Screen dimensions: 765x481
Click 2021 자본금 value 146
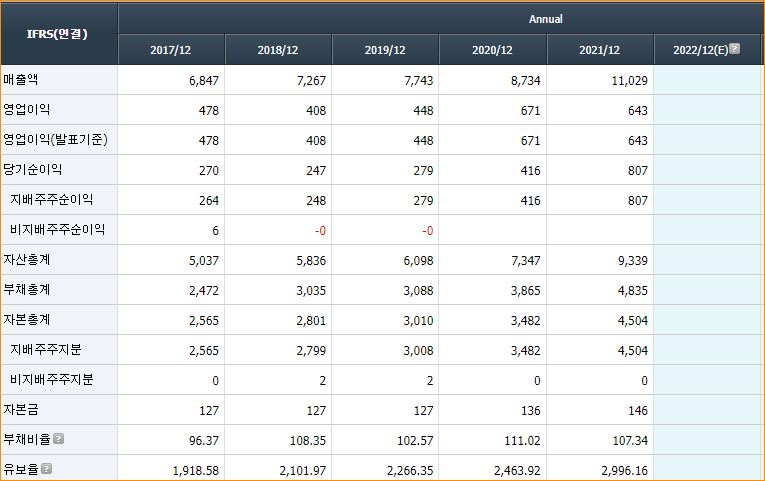point(638,411)
